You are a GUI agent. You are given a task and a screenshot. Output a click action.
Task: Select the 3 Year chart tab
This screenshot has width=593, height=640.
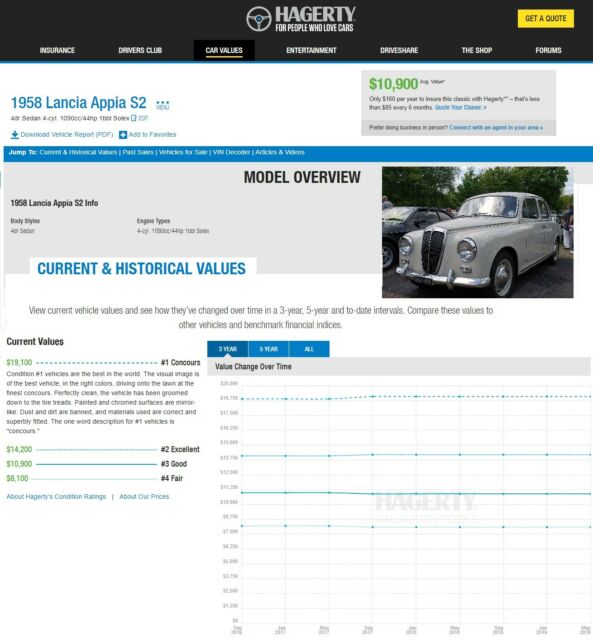click(227, 349)
